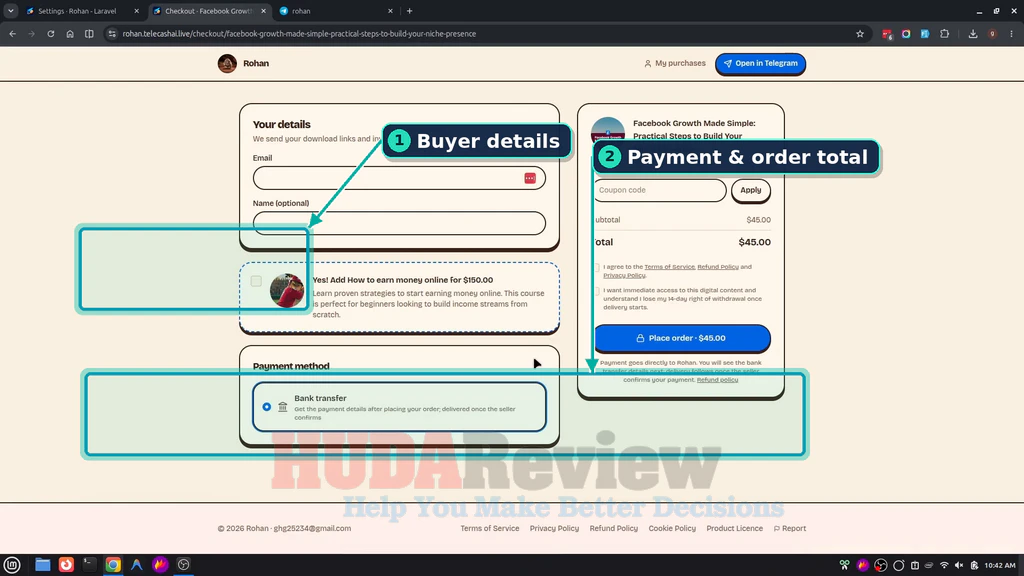Open footer Cookie Policy link
Viewport: 1024px width, 576px height.
(x=672, y=528)
